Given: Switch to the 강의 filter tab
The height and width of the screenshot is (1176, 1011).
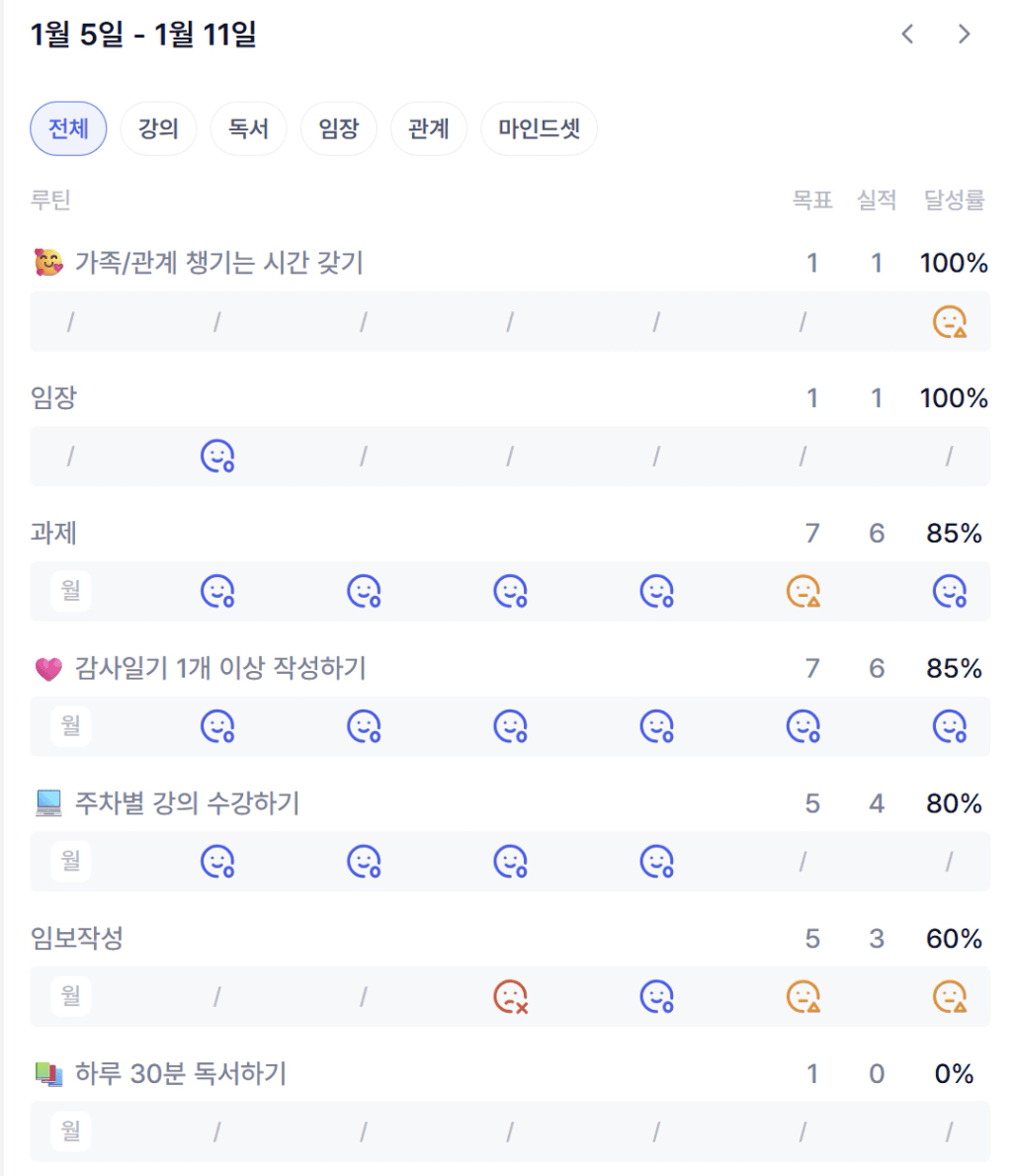Looking at the screenshot, I should coord(158,128).
